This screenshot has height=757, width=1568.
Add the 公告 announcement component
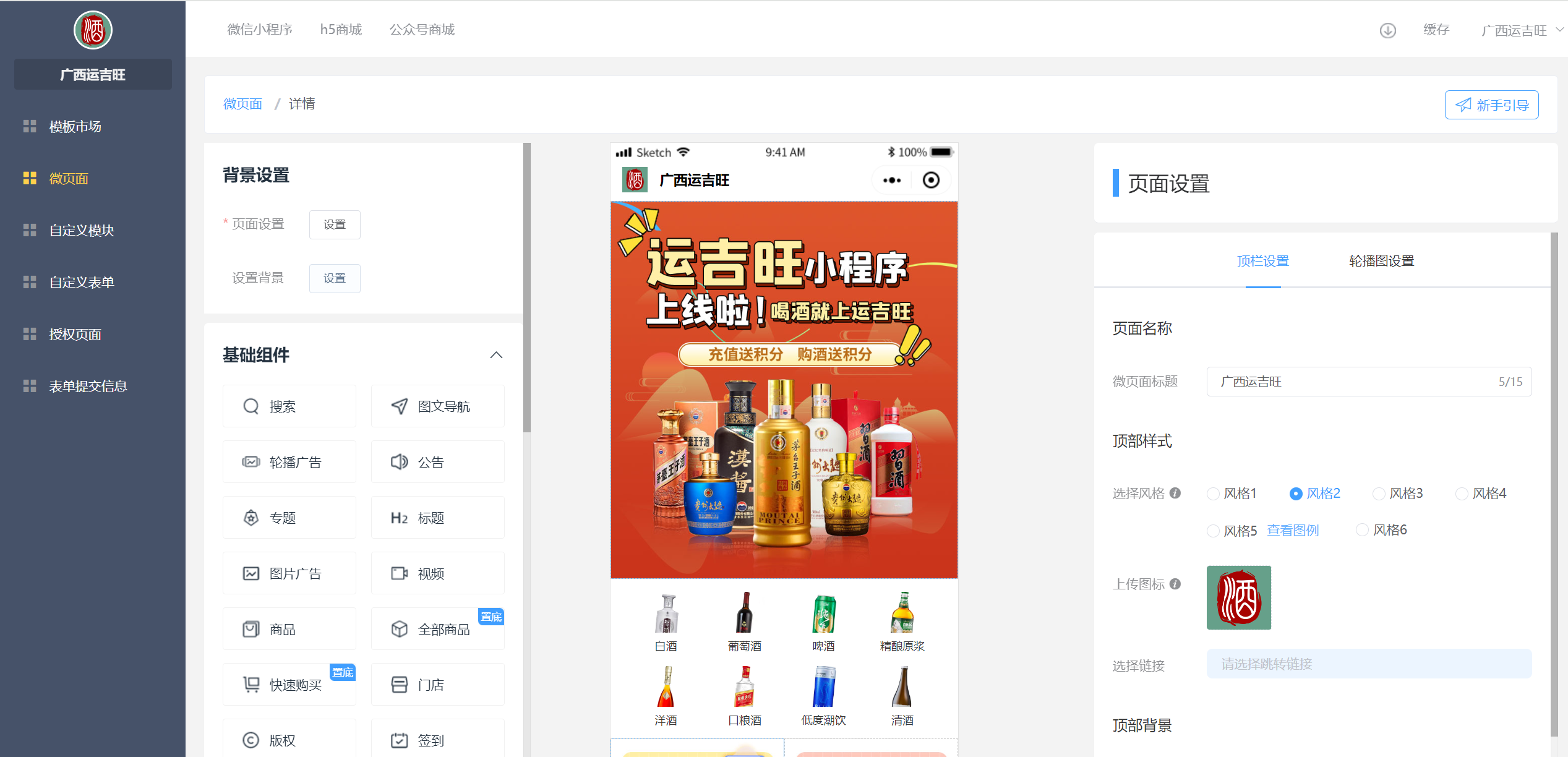[437, 462]
